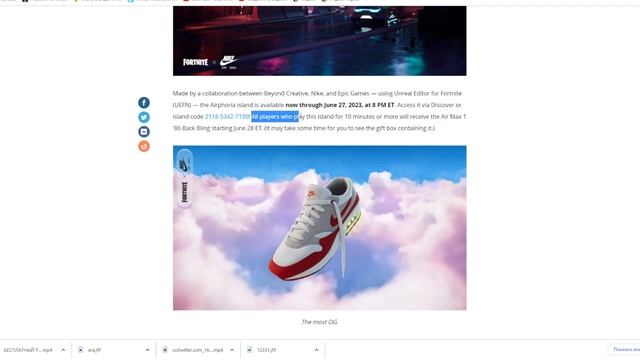Click text "'86 Back Bling starting June 28"
The height and width of the screenshot is (360, 640).
pos(213,128)
